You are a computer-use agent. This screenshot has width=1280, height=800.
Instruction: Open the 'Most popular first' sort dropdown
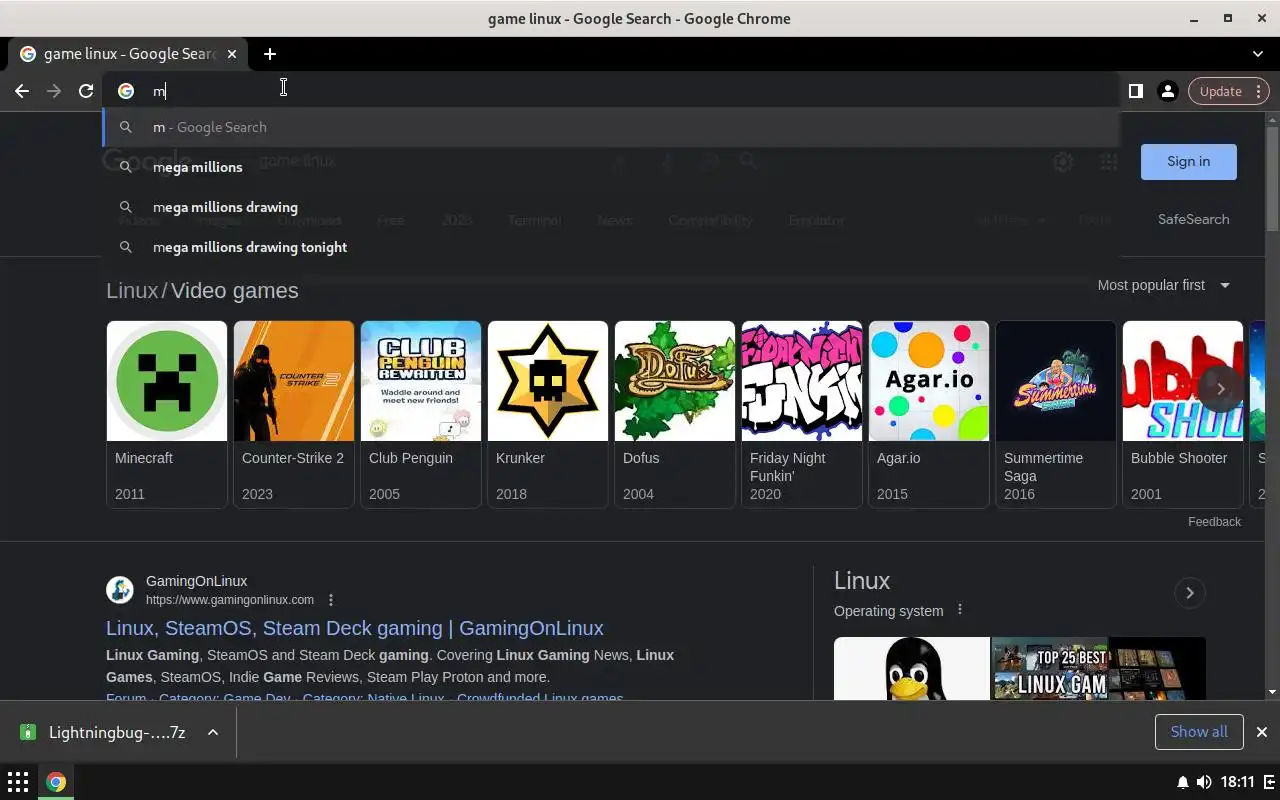(1164, 285)
